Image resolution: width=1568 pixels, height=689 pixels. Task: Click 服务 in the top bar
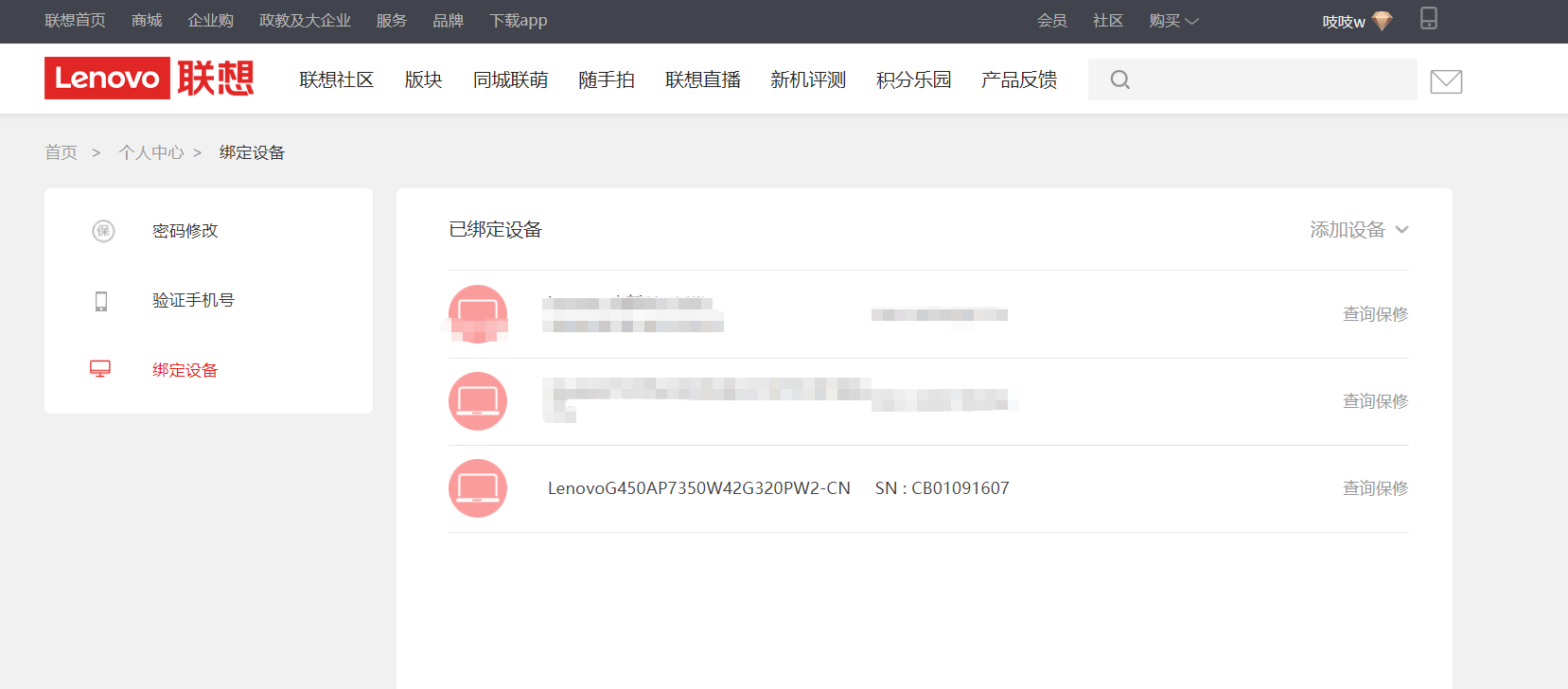coord(391,21)
